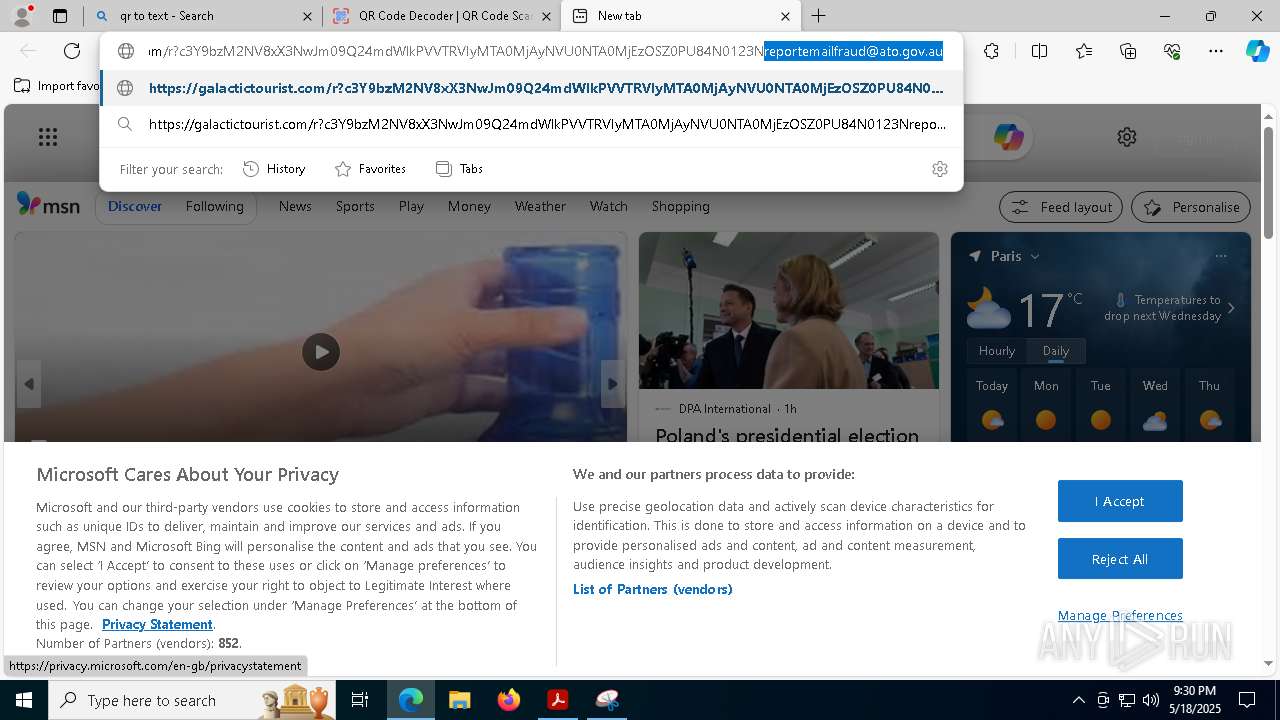Open Poland's presidential election article

coord(787,435)
